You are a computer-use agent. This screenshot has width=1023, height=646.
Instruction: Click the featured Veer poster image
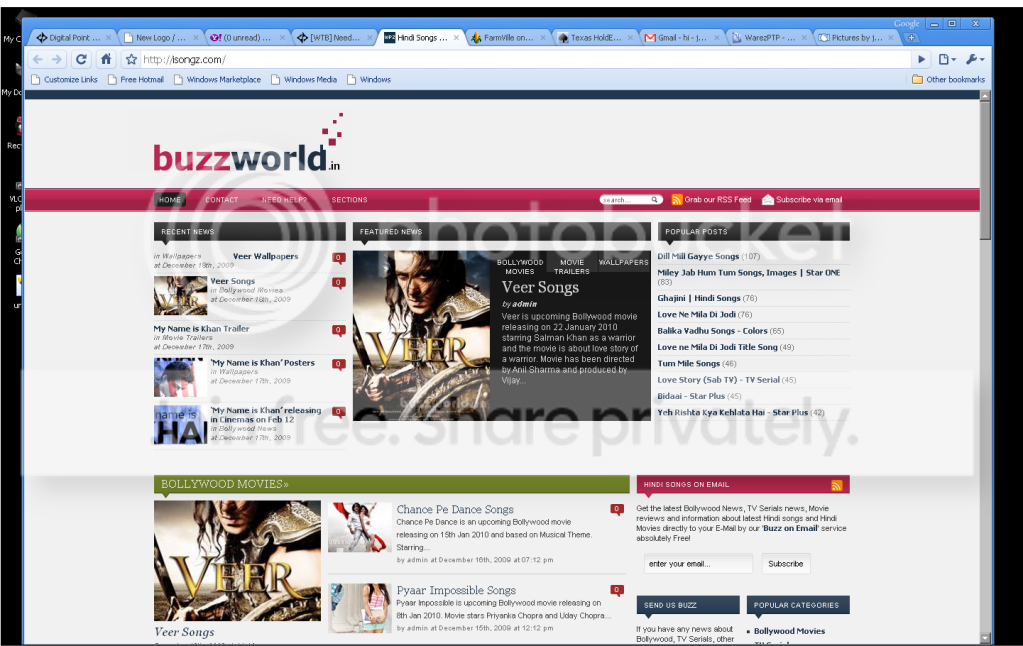pos(421,335)
